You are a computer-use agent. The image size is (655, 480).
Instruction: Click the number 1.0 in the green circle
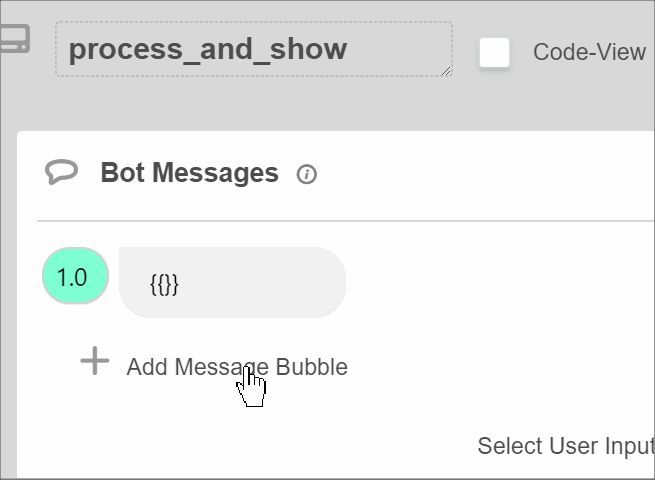72,277
